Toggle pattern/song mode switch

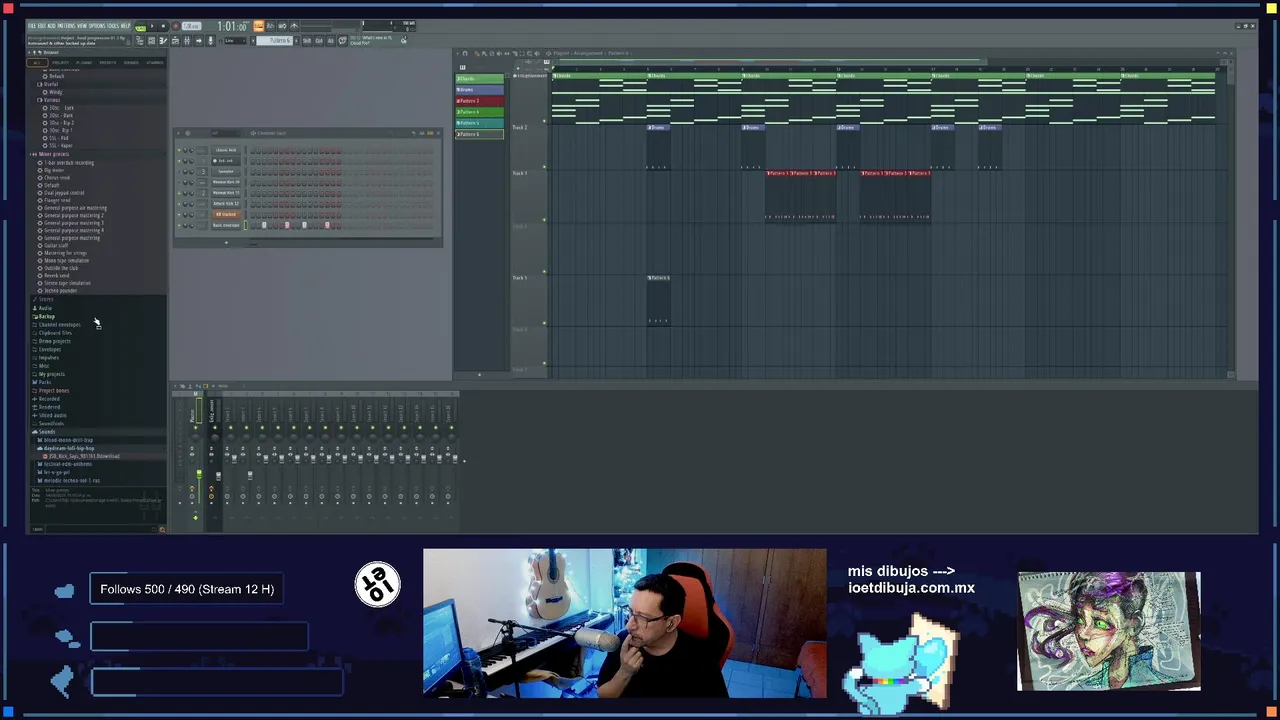click(140, 27)
